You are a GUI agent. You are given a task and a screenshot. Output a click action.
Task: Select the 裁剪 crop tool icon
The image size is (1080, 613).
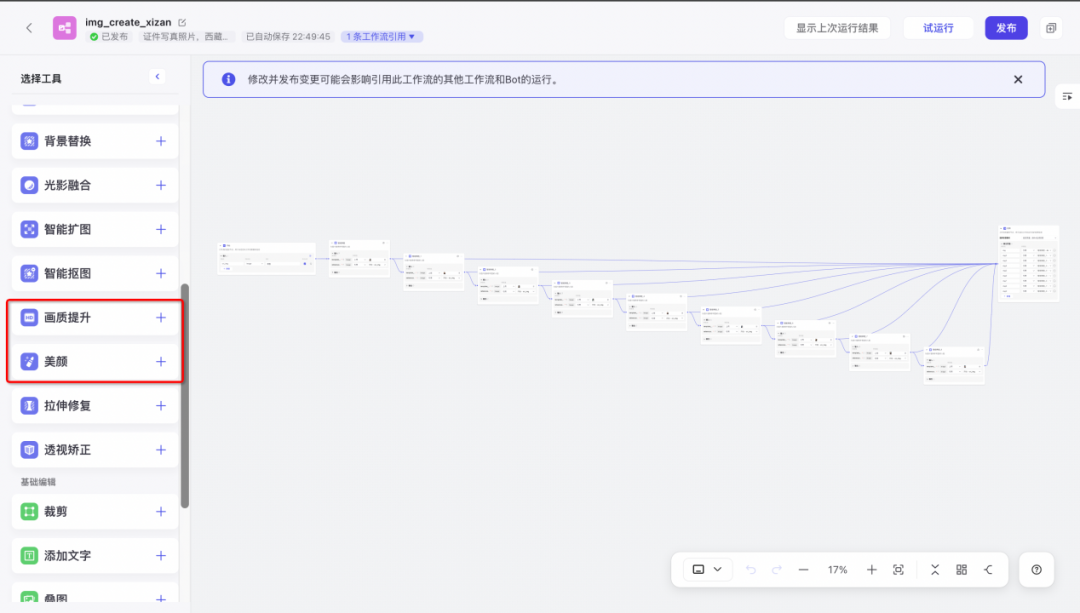(x=29, y=512)
